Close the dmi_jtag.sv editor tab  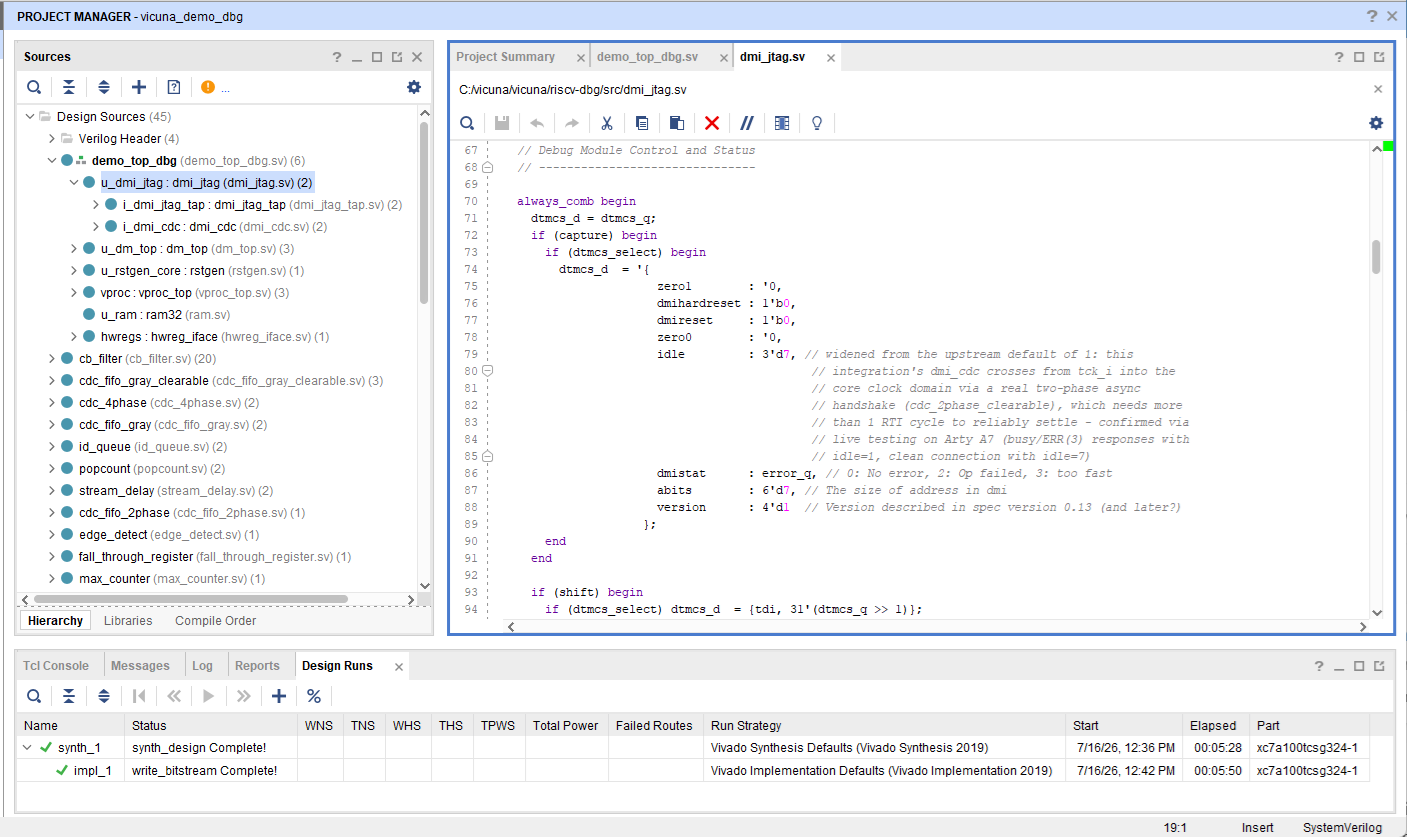830,58
